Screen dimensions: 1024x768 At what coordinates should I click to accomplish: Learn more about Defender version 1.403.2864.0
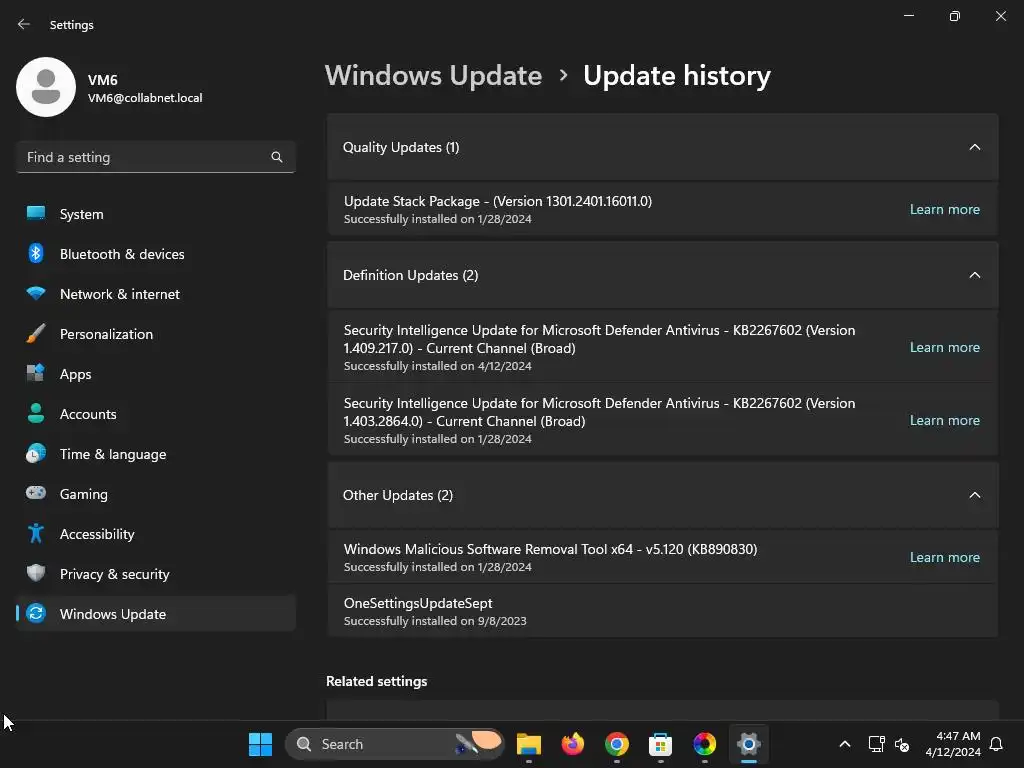tap(944, 421)
